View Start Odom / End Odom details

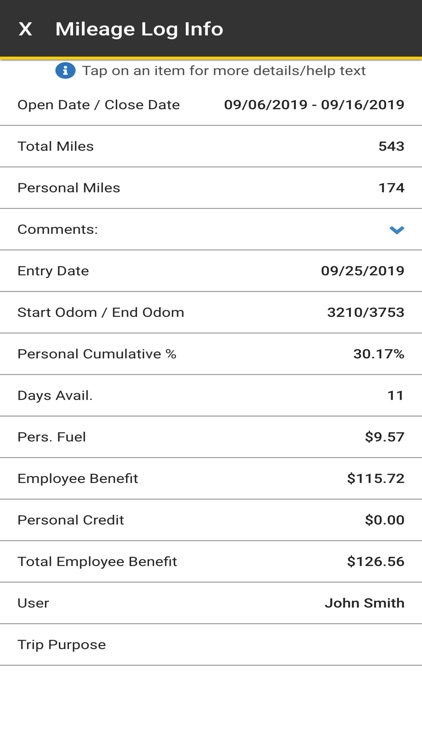[211, 312]
